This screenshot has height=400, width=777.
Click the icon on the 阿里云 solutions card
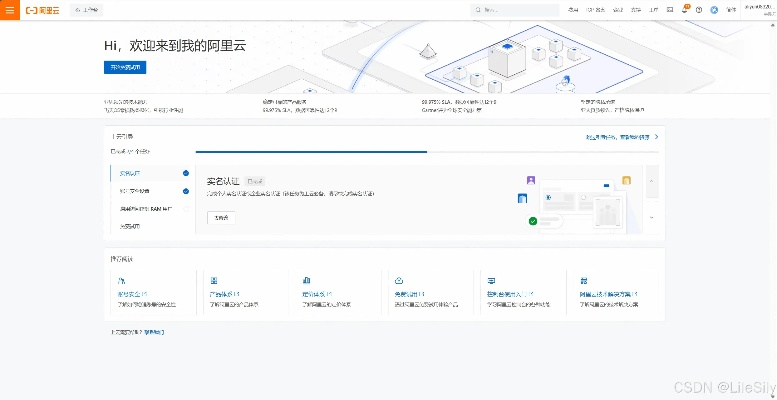[x=584, y=281]
